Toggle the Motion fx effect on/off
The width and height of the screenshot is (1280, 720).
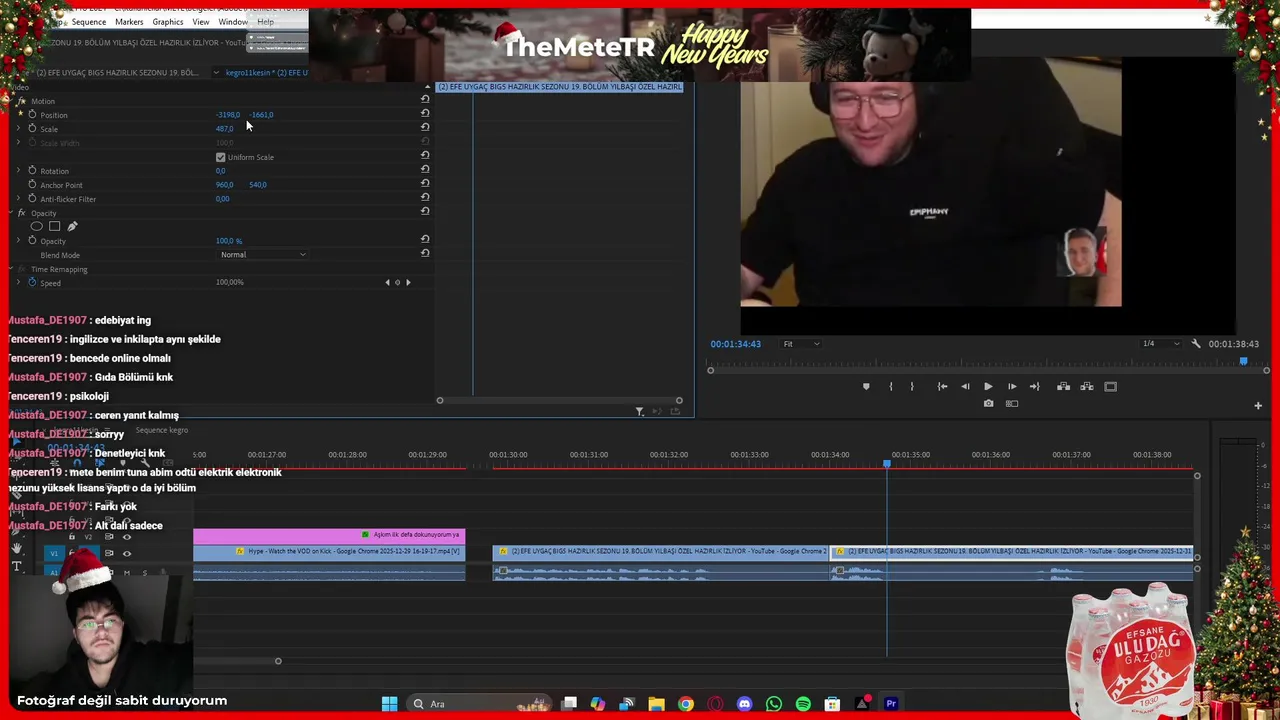(x=22, y=101)
